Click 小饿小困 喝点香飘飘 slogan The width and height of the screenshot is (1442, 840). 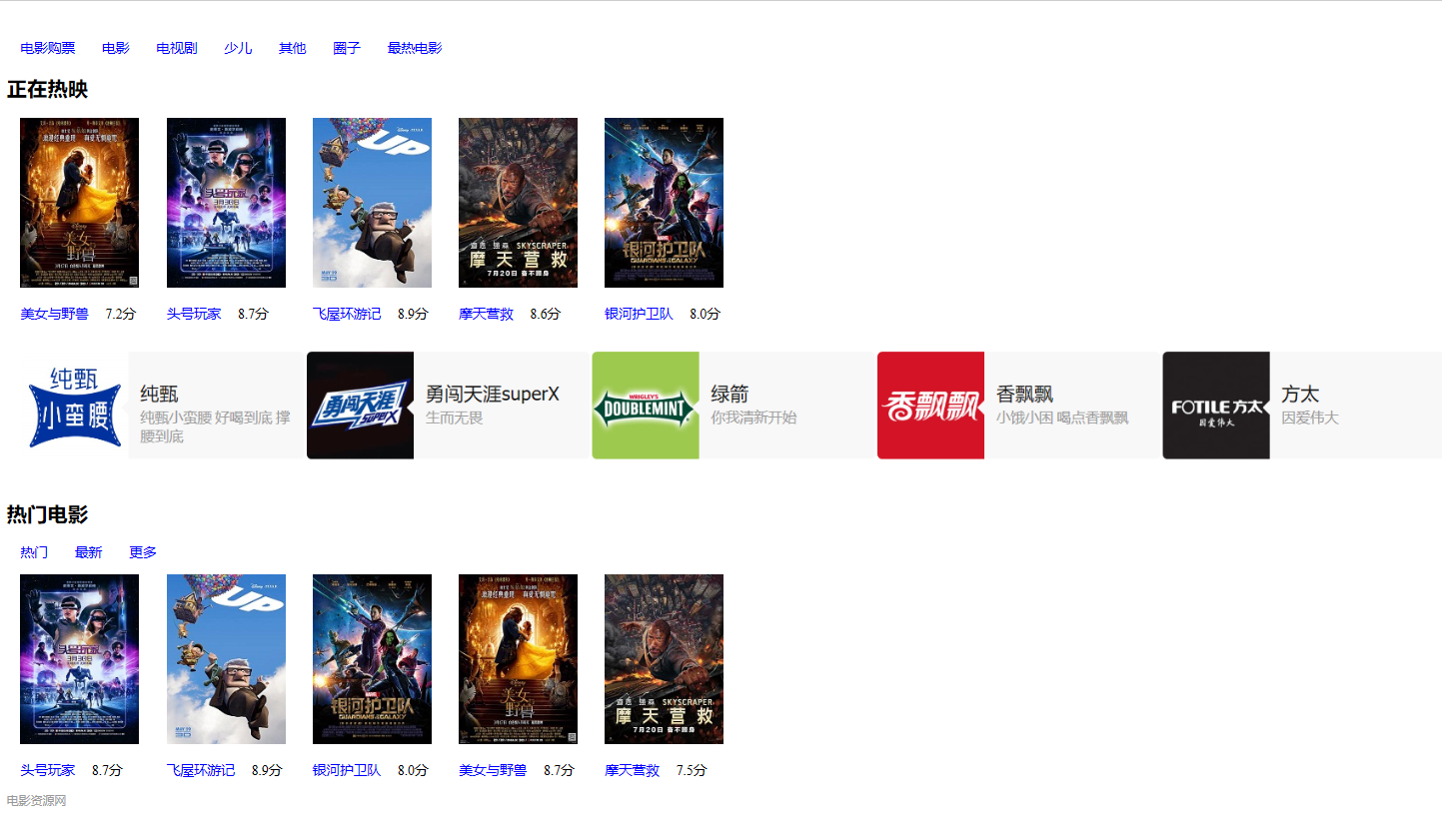pyautogui.click(x=1062, y=418)
